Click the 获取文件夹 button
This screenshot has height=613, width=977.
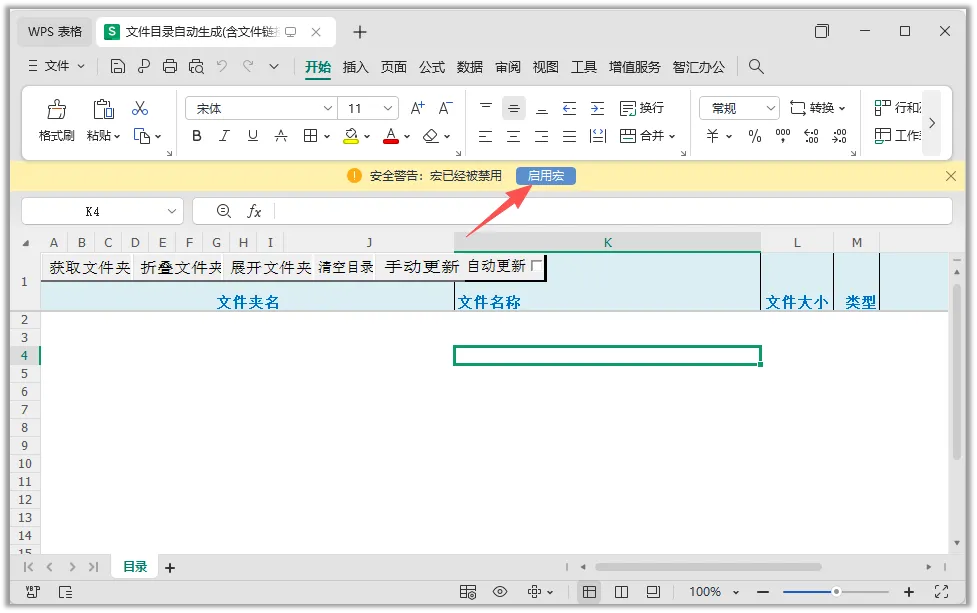(x=89, y=267)
